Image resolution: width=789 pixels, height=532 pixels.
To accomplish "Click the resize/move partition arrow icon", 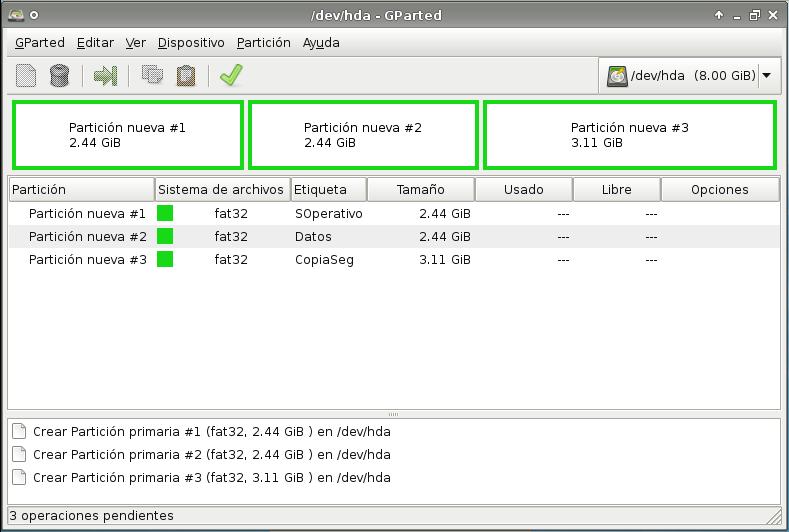I will (105, 76).
